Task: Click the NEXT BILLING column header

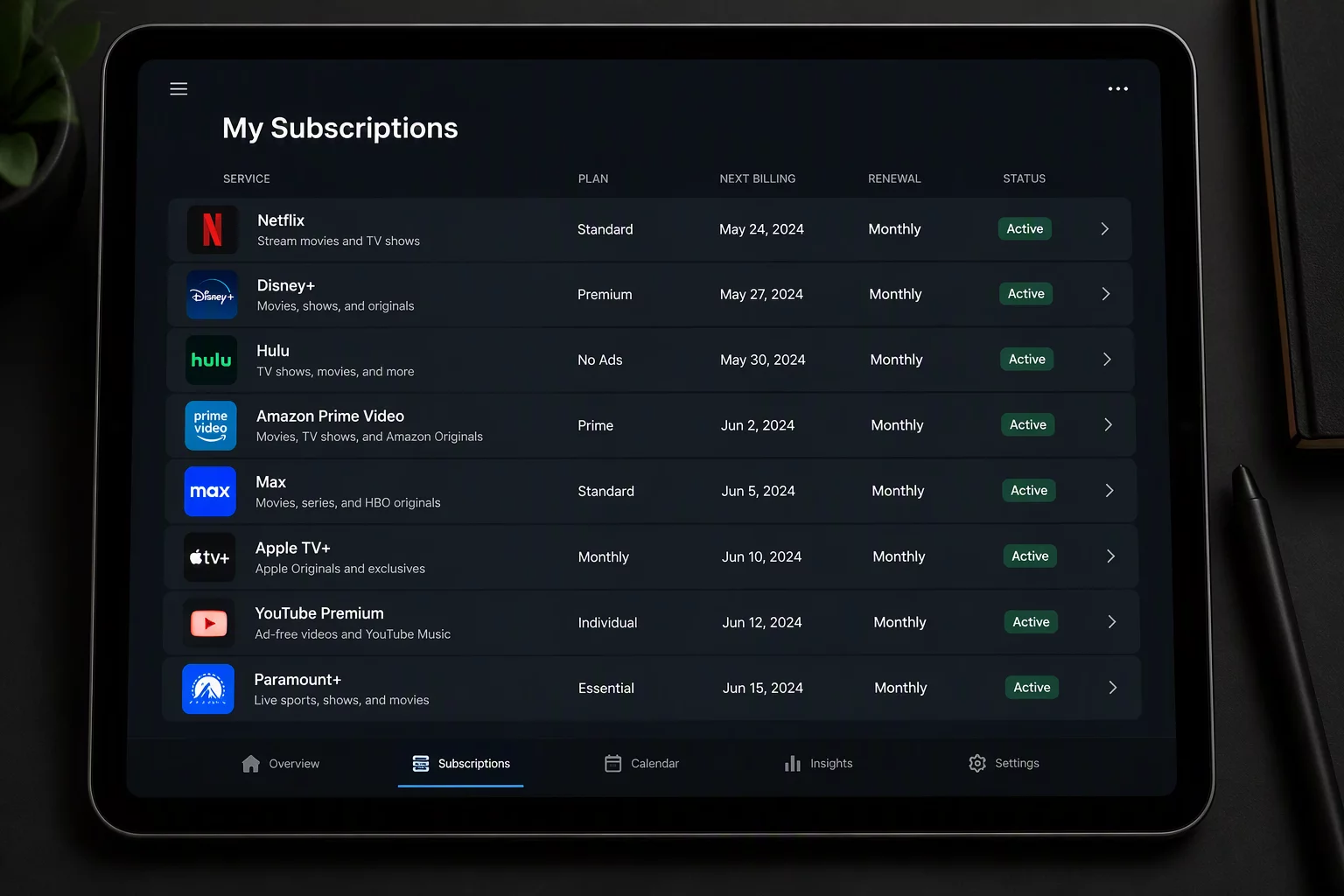Action: click(758, 178)
